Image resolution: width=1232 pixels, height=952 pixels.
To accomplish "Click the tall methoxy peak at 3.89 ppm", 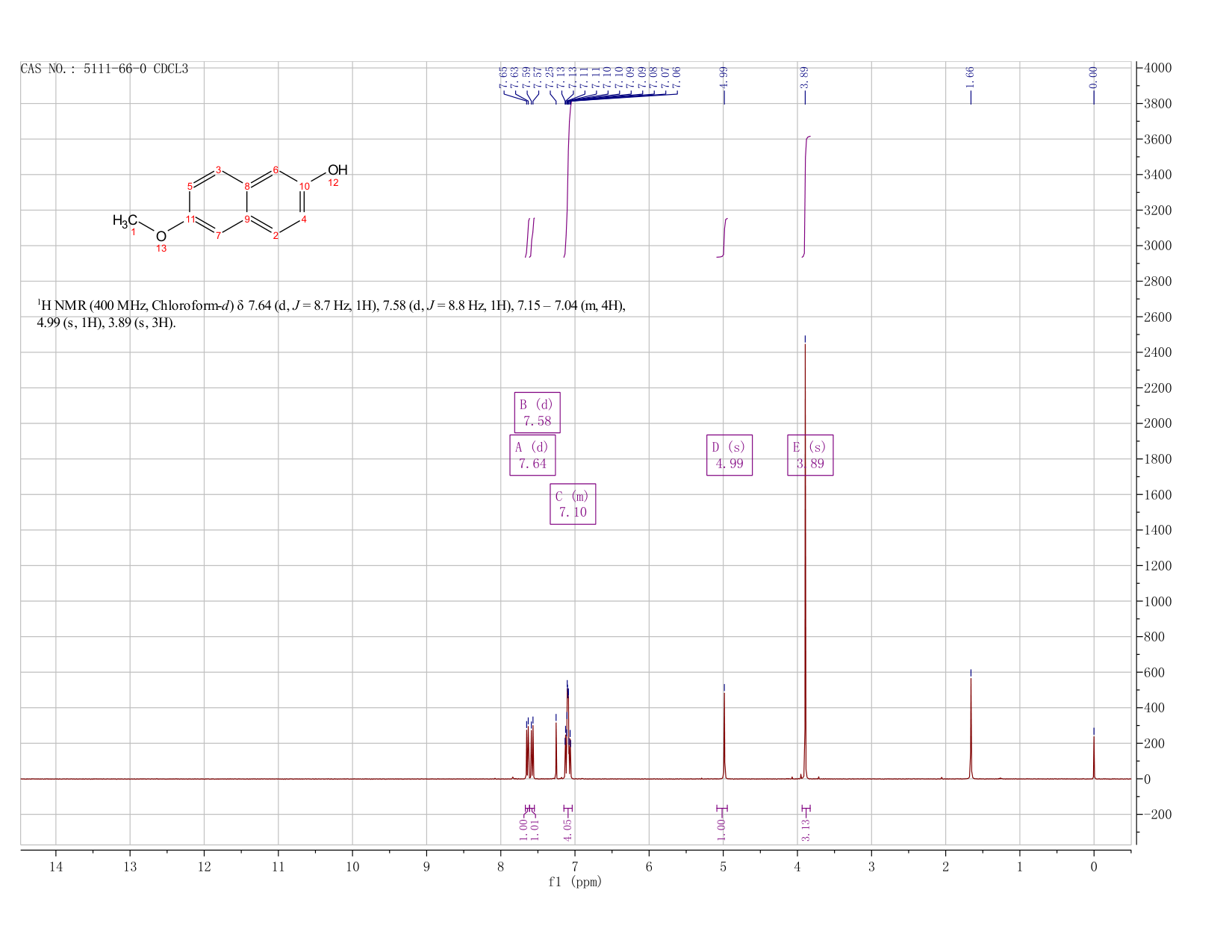I will pyautogui.click(x=805, y=560).
